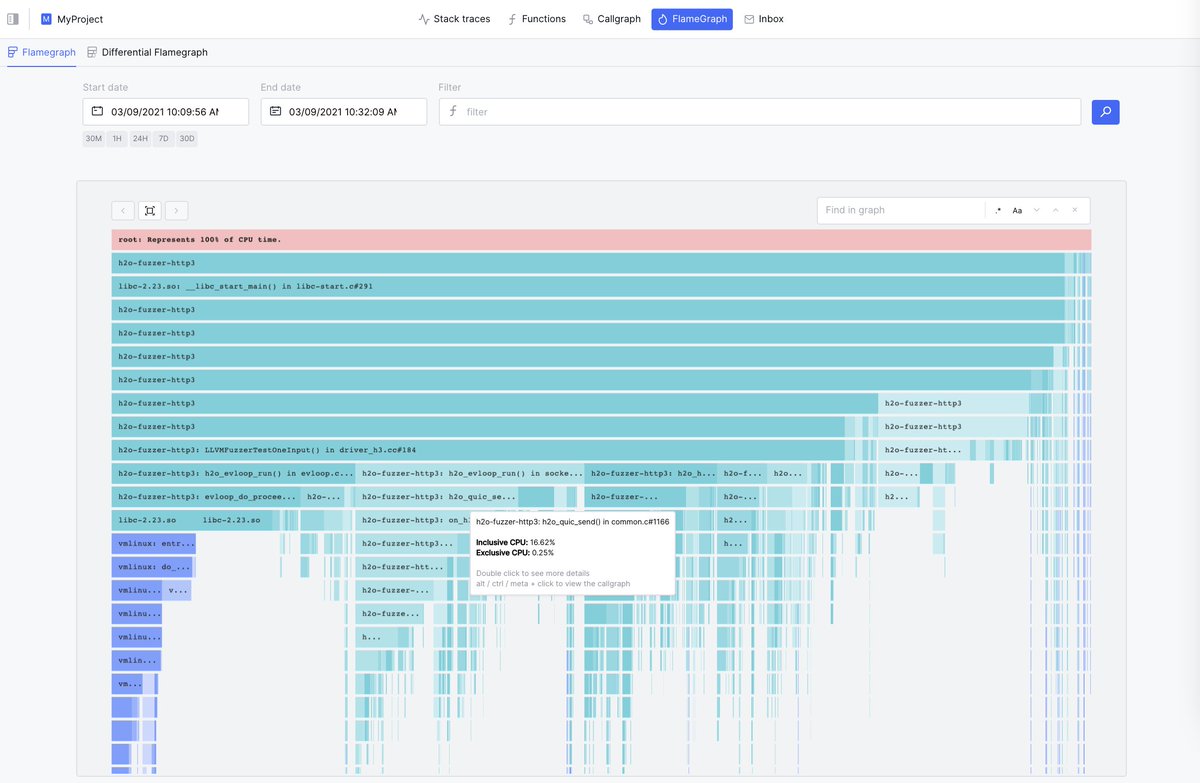Edit the Start date field

166,111
